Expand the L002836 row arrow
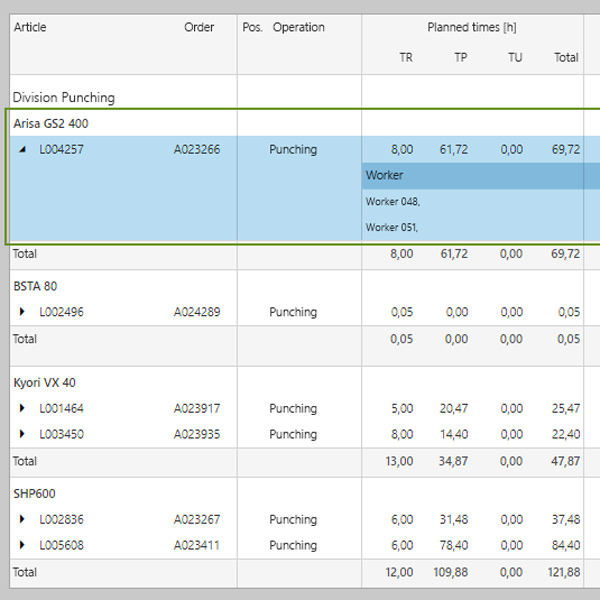 pos(23,519)
